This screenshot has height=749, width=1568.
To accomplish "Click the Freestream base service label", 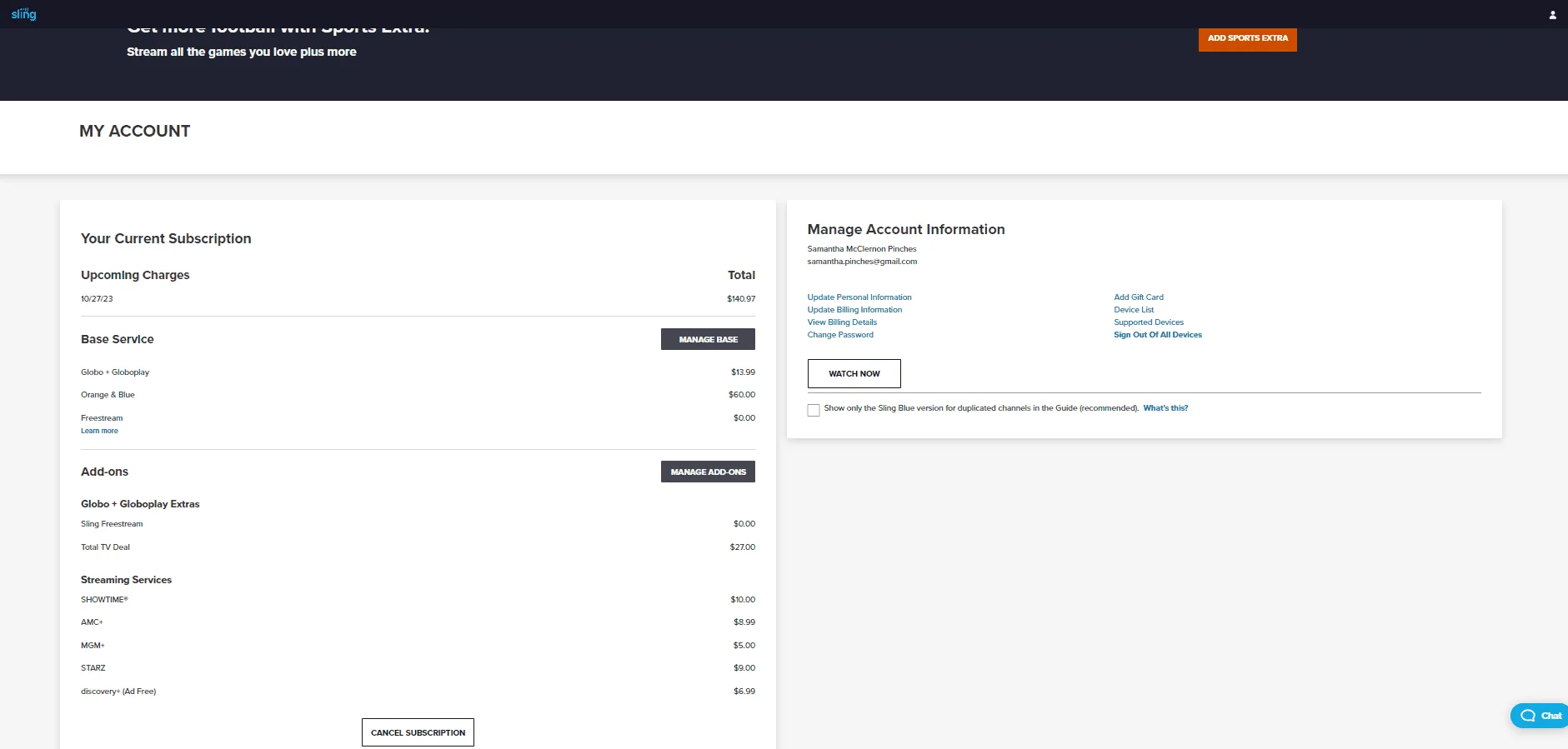I will coord(102,418).
